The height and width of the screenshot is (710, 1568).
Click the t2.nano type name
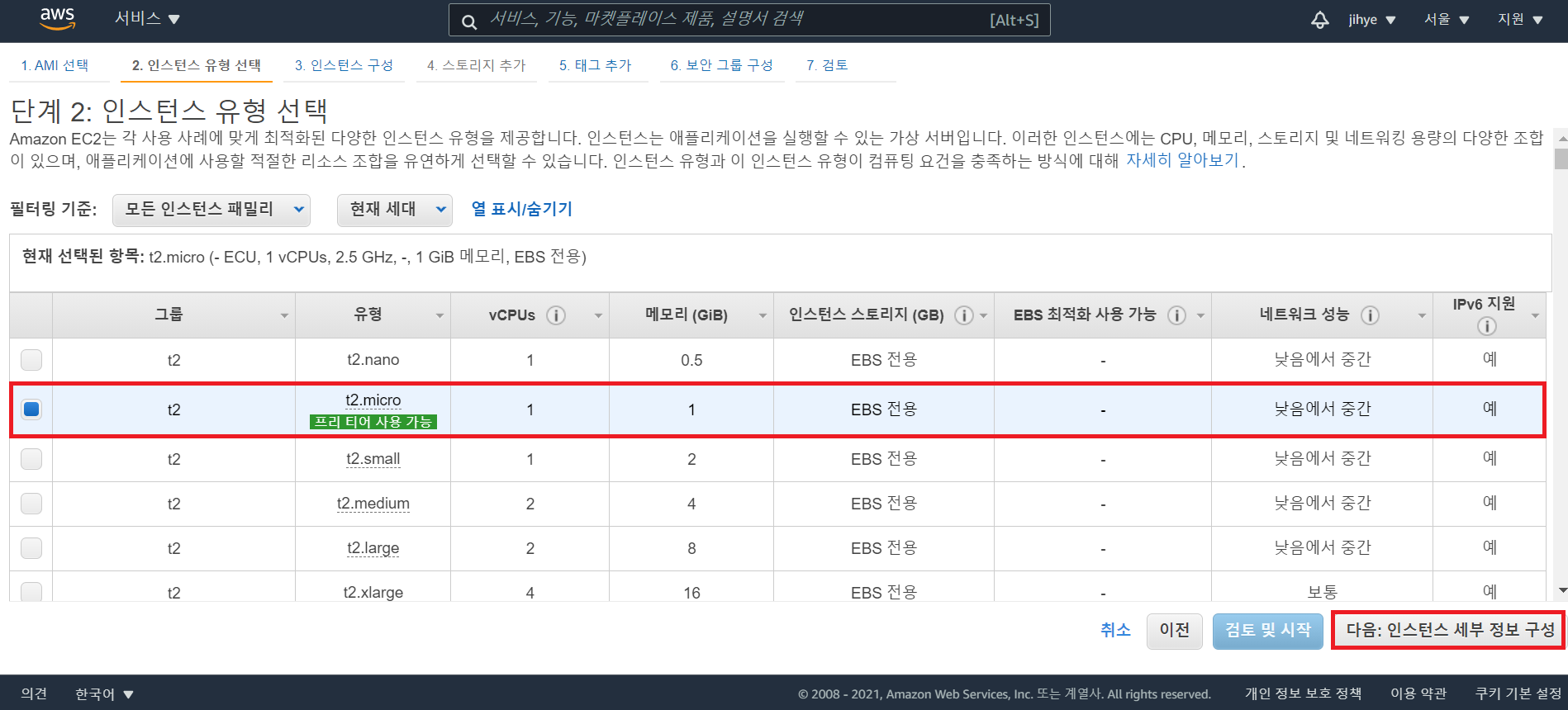tap(373, 360)
